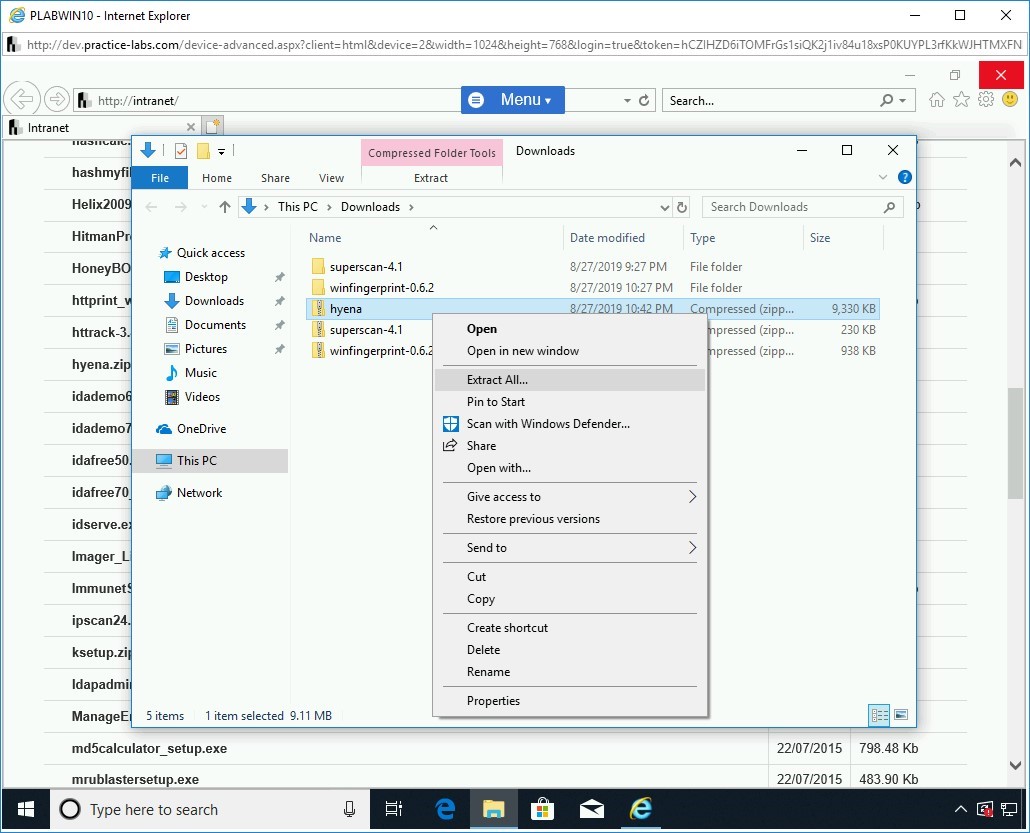The width and height of the screenshot is (1030, 833).
Task: Choose Properties in the context menu
Action: pyautogui.click(x=493, y=701)
